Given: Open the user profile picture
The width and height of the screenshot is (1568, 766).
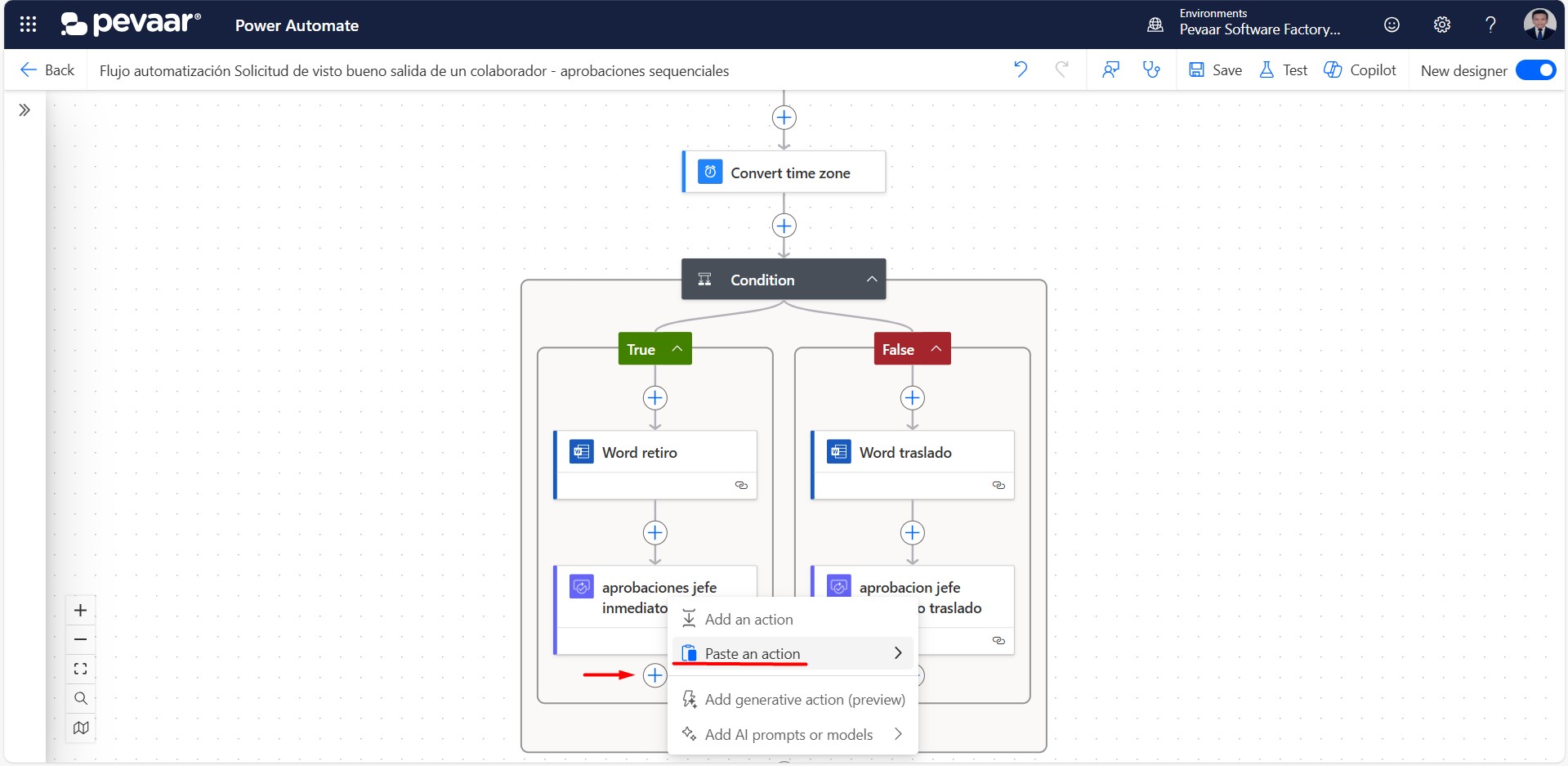Looking at the screenshot, I should click(x=1539, y=24).
